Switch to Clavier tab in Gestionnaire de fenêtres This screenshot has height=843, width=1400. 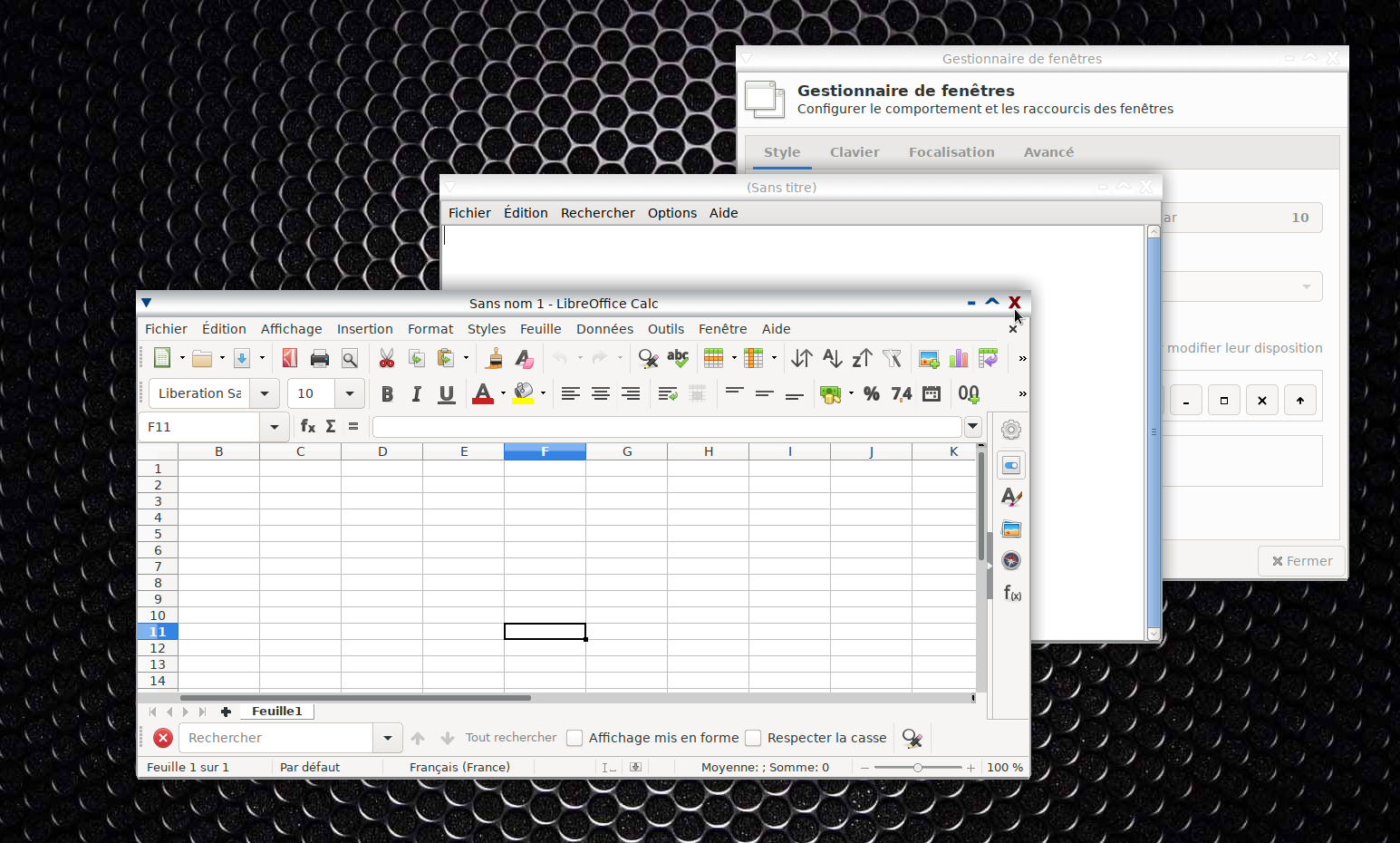(x=854, y=152)
